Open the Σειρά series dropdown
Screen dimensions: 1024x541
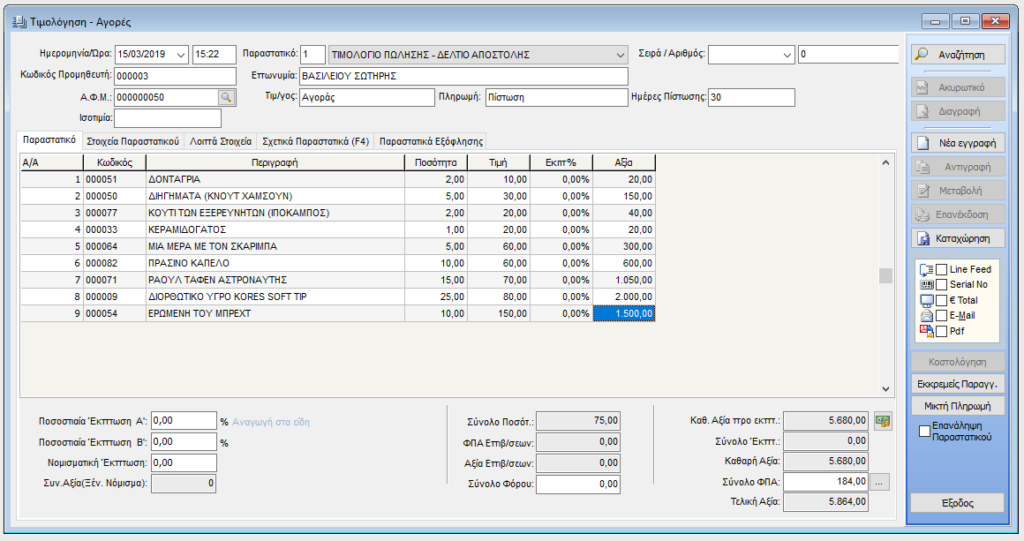click(x=787, y=55)
